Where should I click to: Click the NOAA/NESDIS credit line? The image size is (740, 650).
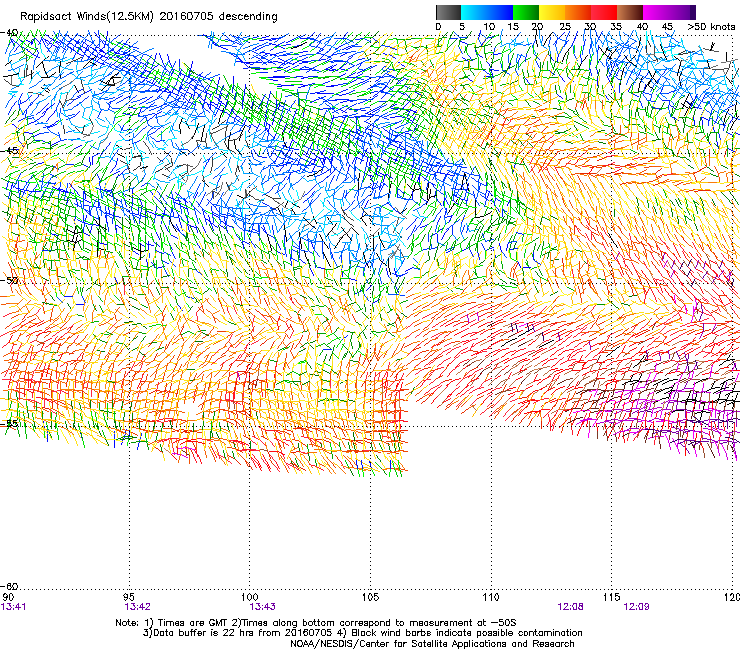click(432, 644)
